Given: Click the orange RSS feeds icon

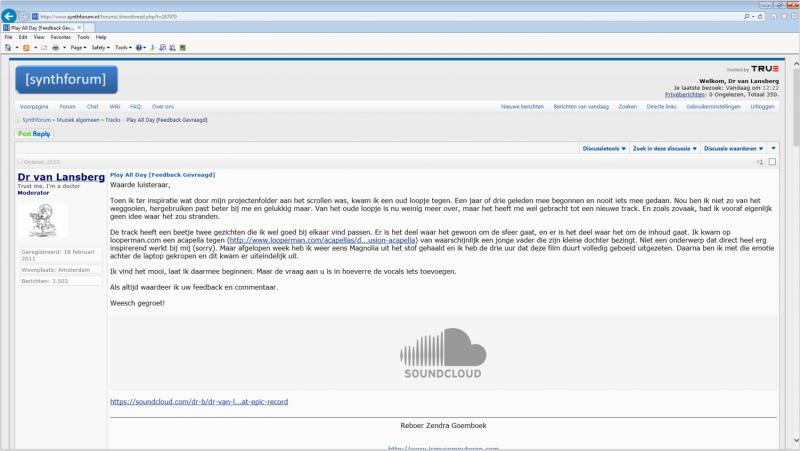Looking at the screenshot, I should tap(26, 47).
